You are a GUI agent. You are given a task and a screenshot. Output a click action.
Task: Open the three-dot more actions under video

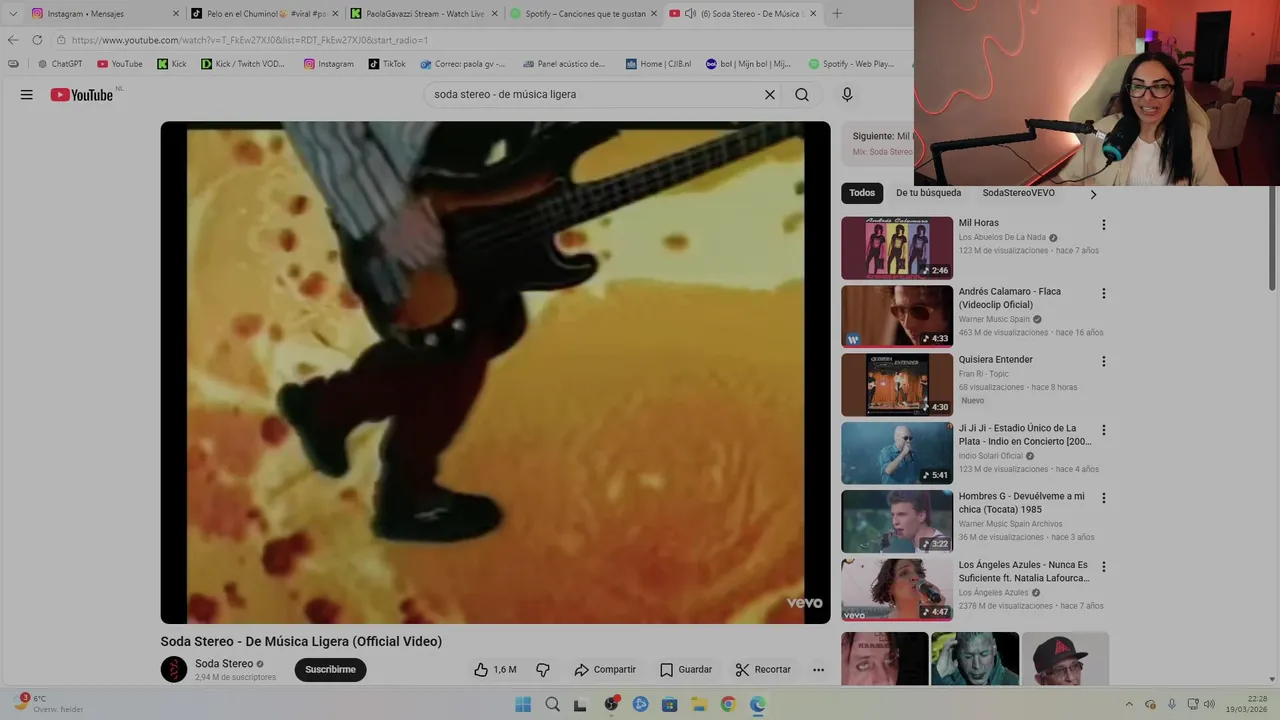pyautogui.click(x=818, y=670)
